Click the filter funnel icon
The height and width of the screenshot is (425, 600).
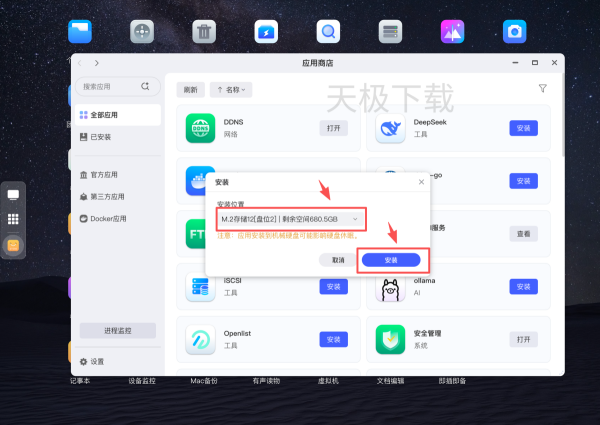543,89
